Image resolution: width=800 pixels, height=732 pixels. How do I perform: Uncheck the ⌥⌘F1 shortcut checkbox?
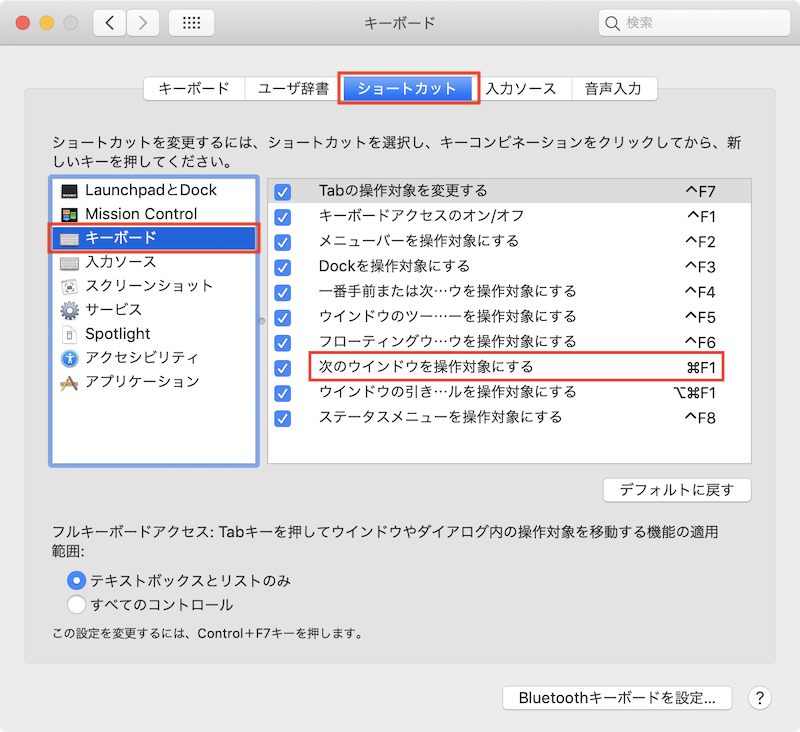click(x=282, y=393)
